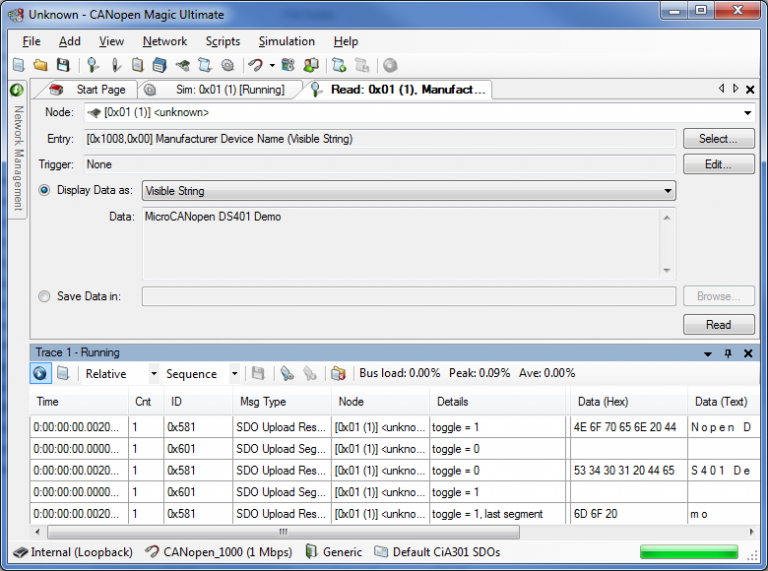The width and height of the screenshot is (768, 571).
Task: Open the Simulation menu
Action: point(286,41)
